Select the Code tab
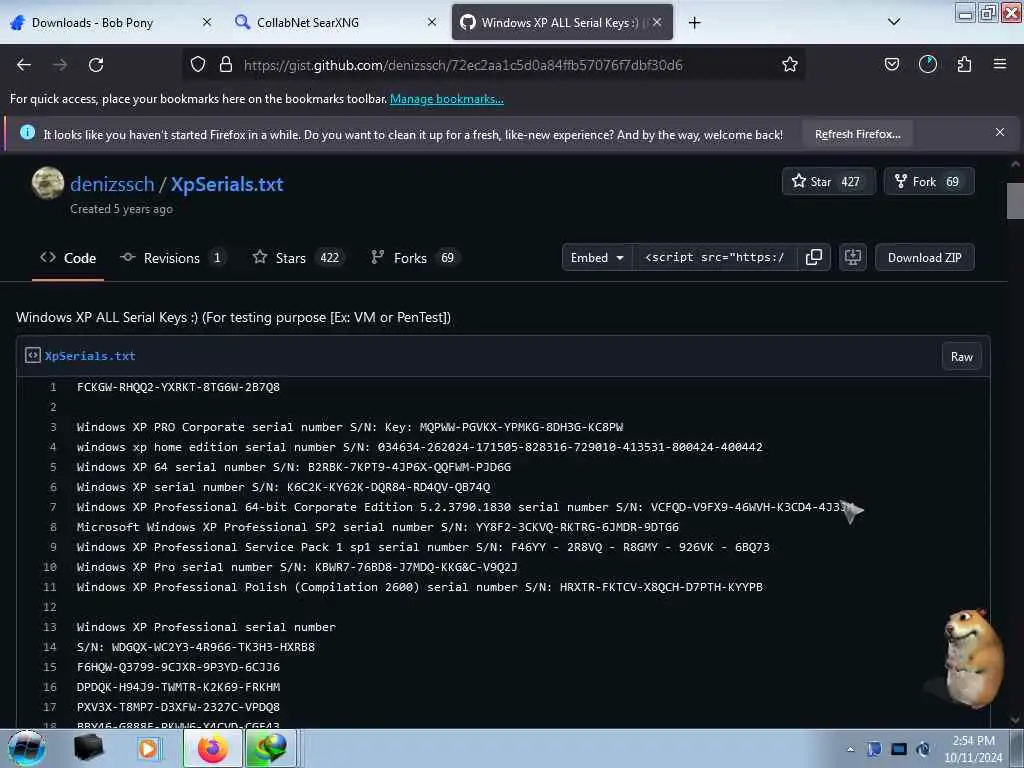 (x=68, y=258)
